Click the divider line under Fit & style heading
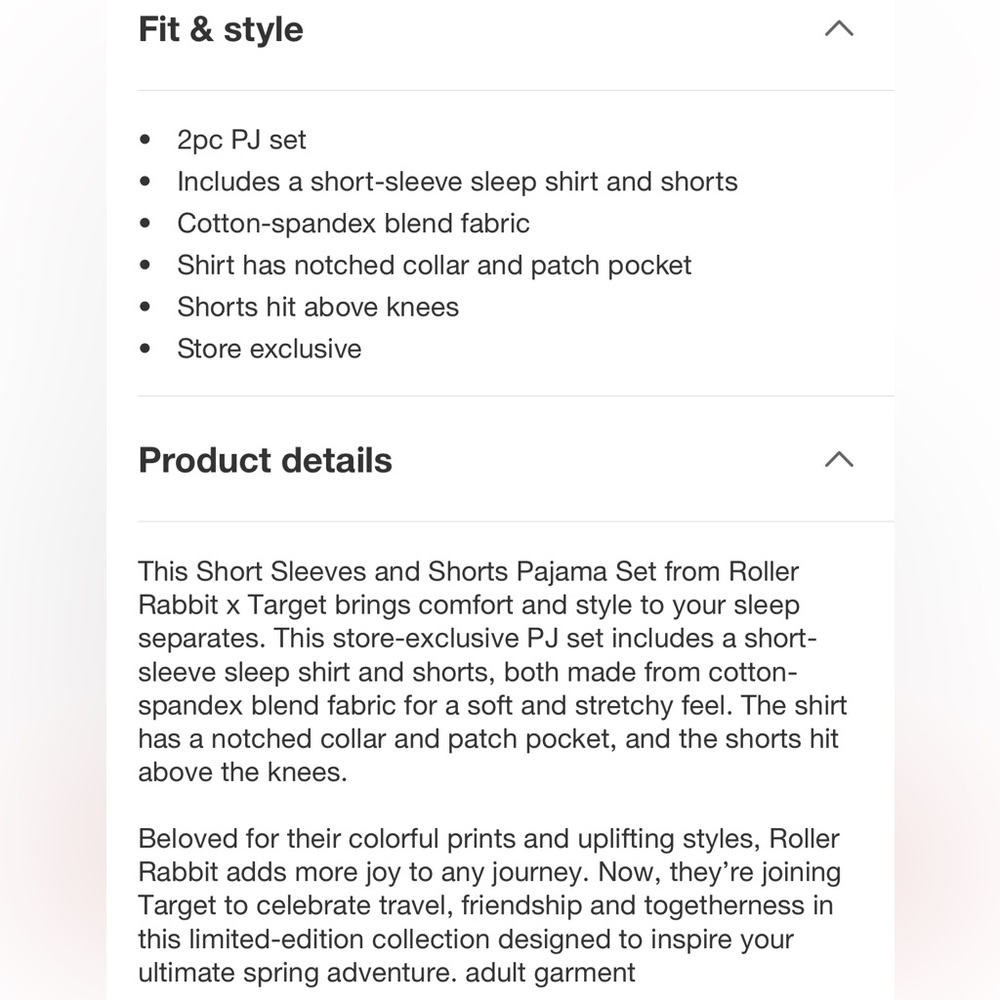The image size is (1000, 1000). click(516, 91)
